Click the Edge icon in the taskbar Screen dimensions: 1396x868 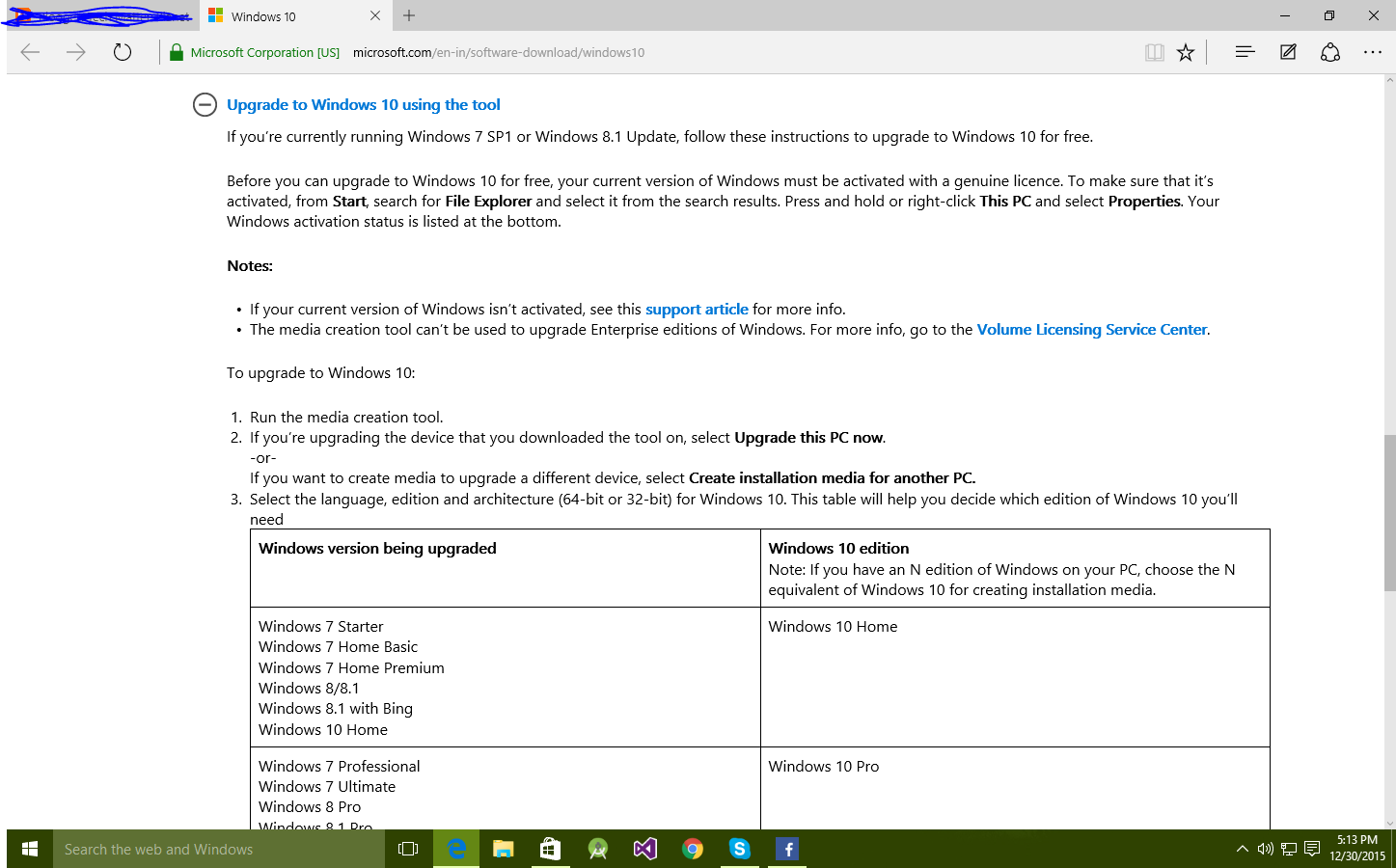pyautogui.click(x=456, y=849)
